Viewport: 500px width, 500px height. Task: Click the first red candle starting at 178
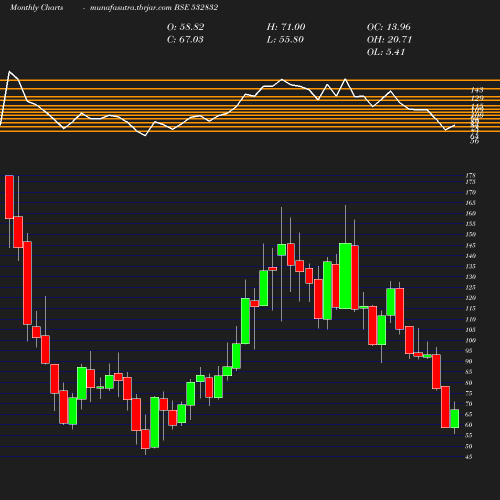pos(9,197)
